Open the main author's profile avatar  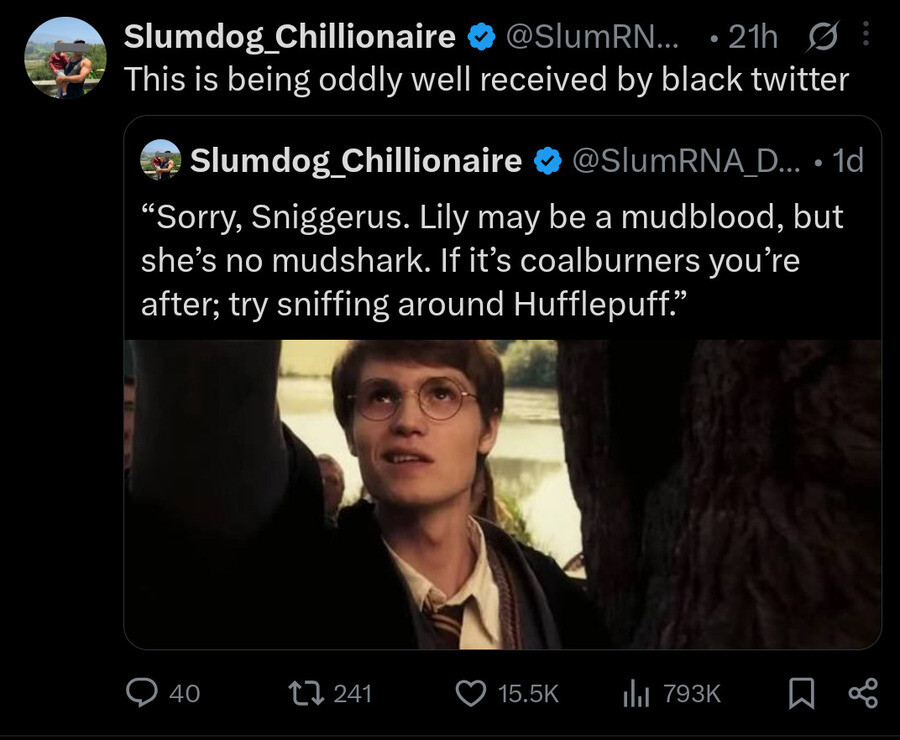(64, 57)
